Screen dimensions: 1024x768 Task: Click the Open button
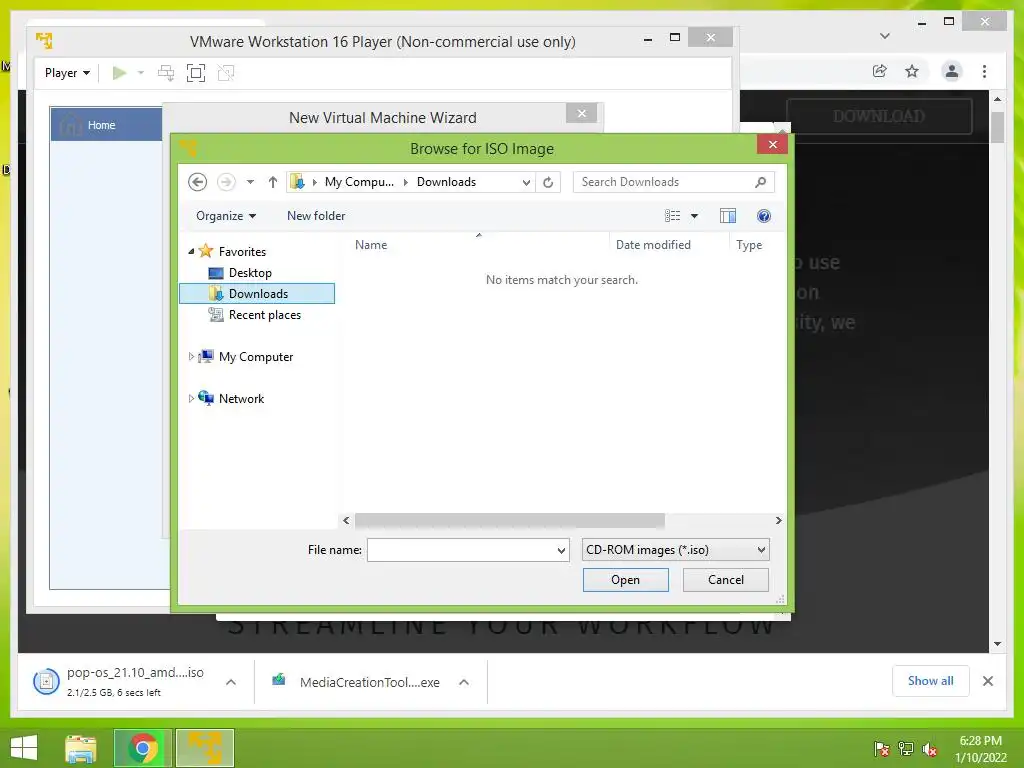tap(626, 580)
